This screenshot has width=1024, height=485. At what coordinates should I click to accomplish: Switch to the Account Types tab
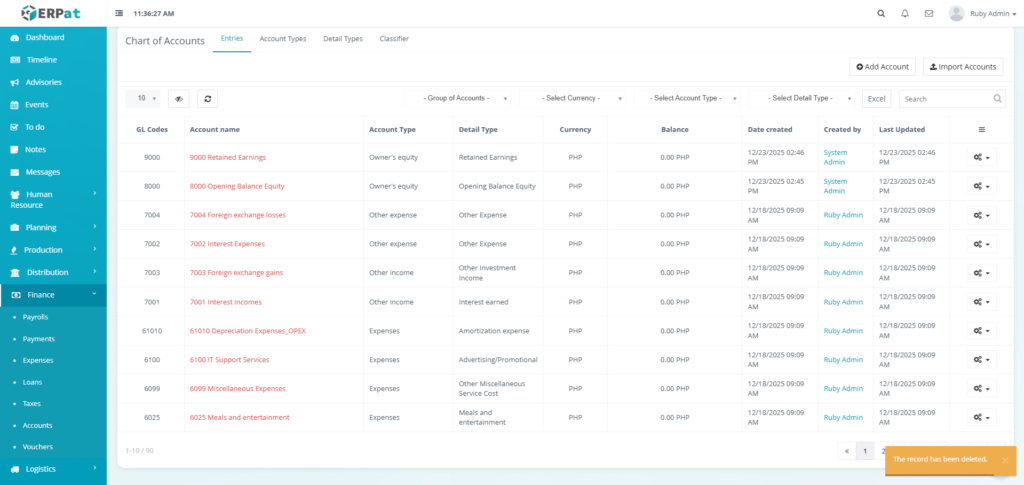coord(283,39)
